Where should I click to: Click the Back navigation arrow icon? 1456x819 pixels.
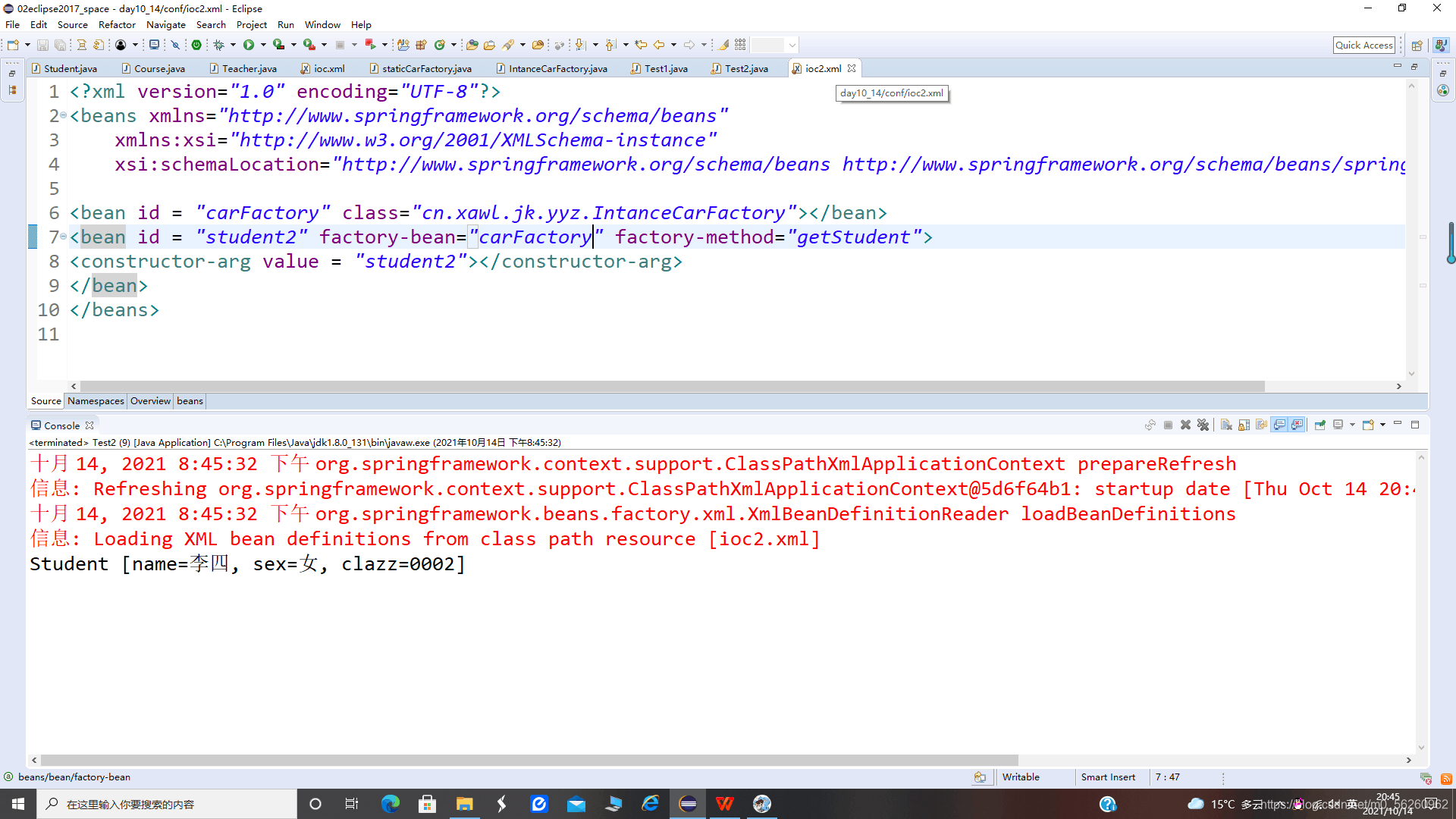pos(659,45)
